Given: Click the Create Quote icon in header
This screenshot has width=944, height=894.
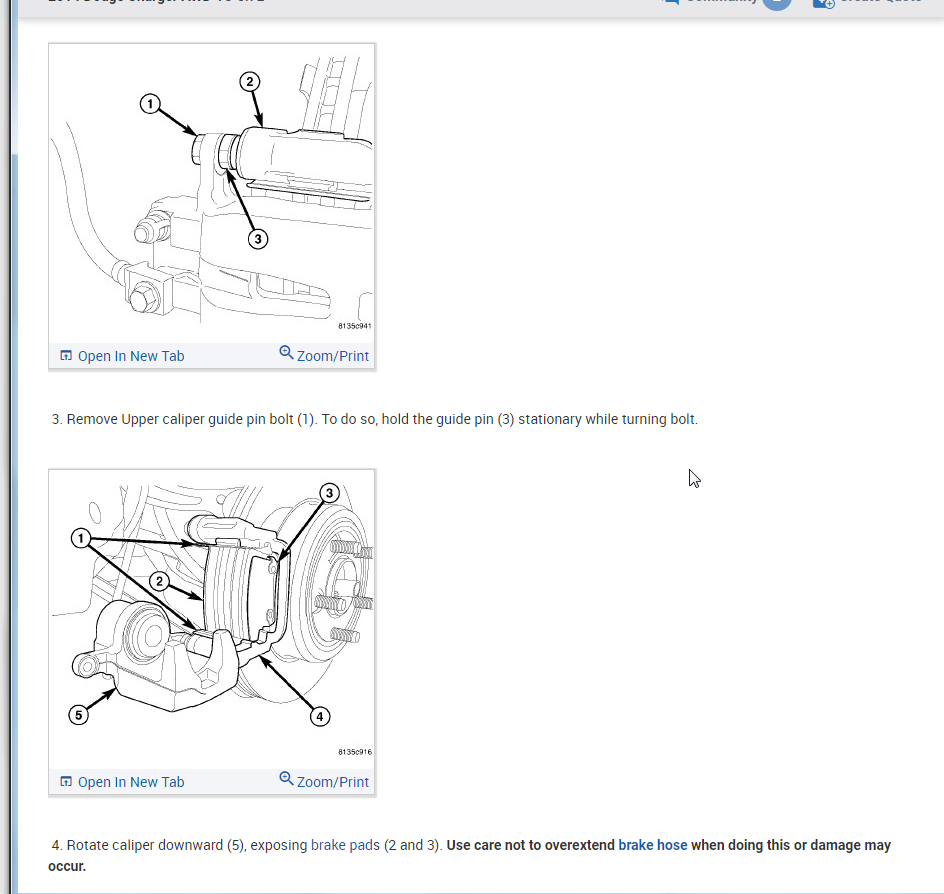Looking at the screenshot, I should click(x=823, y=3).
